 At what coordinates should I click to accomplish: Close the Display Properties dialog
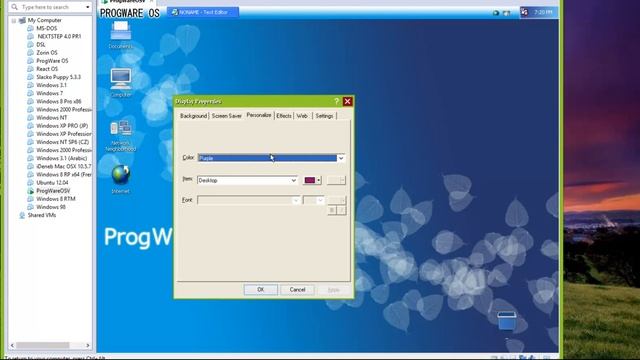pos(347,101)
